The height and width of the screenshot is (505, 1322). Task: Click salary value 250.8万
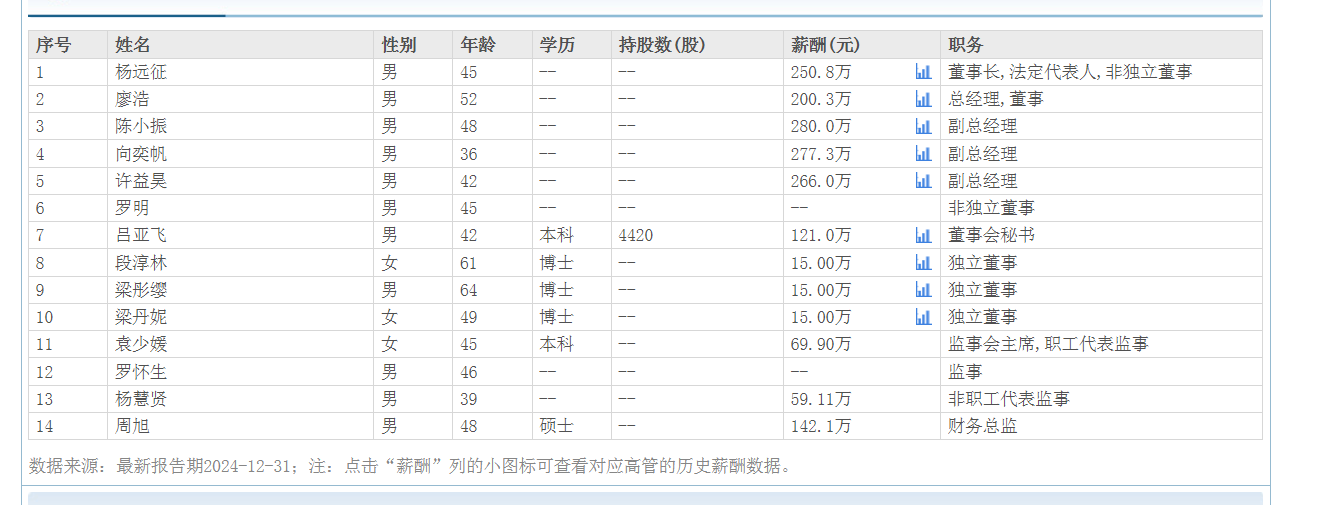[x=821, y=72]
